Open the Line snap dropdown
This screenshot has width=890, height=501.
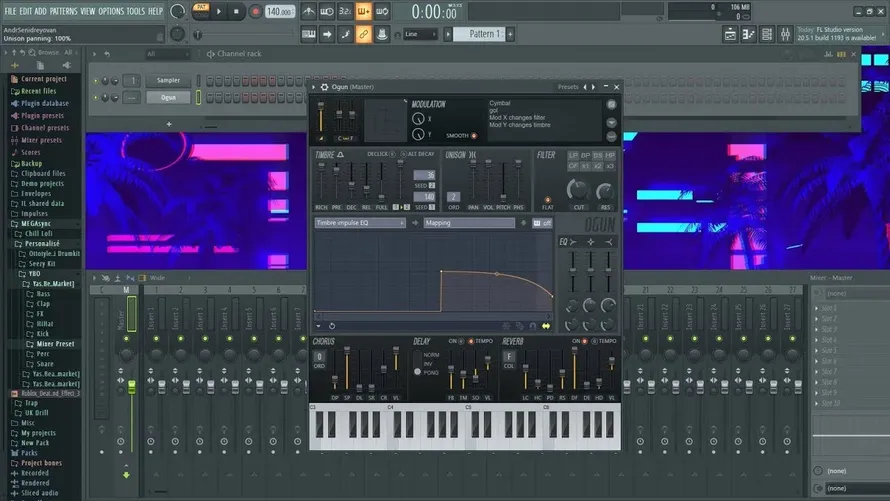[x=421, y=34]
